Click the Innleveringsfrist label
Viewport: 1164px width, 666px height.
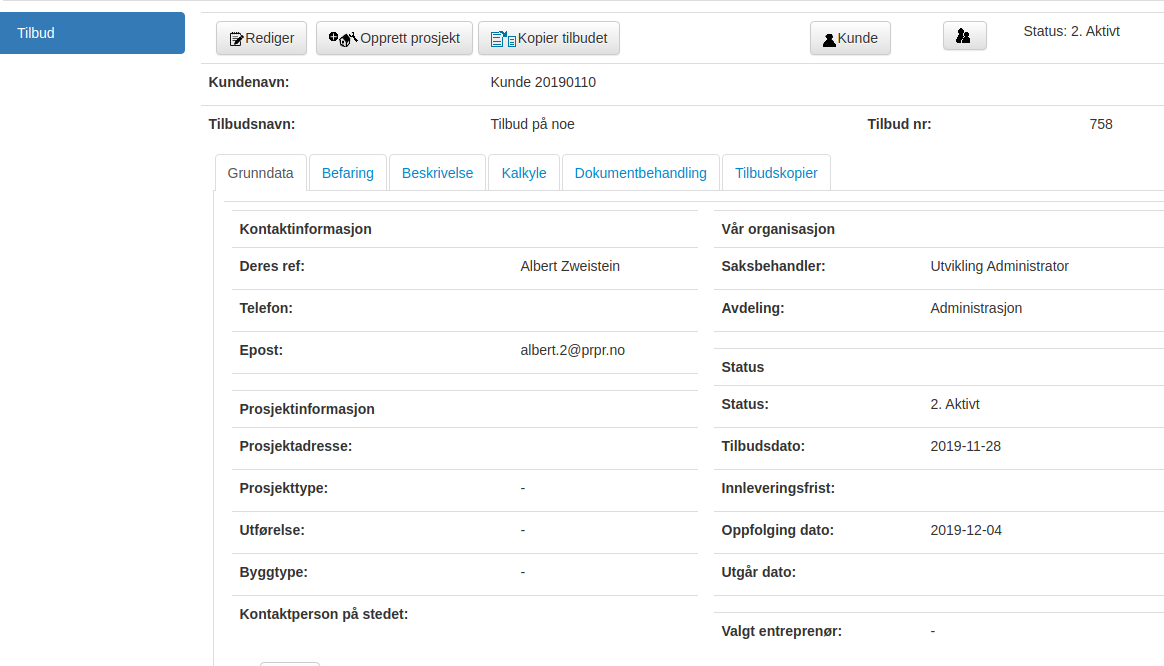click(778, 488)
